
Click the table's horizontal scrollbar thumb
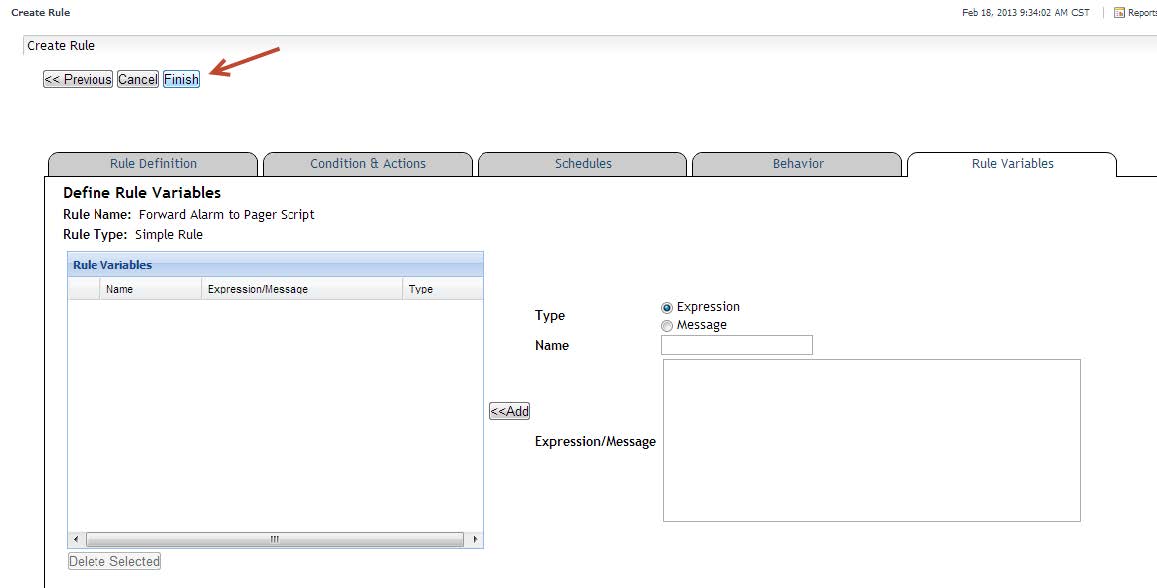[275, 540]
